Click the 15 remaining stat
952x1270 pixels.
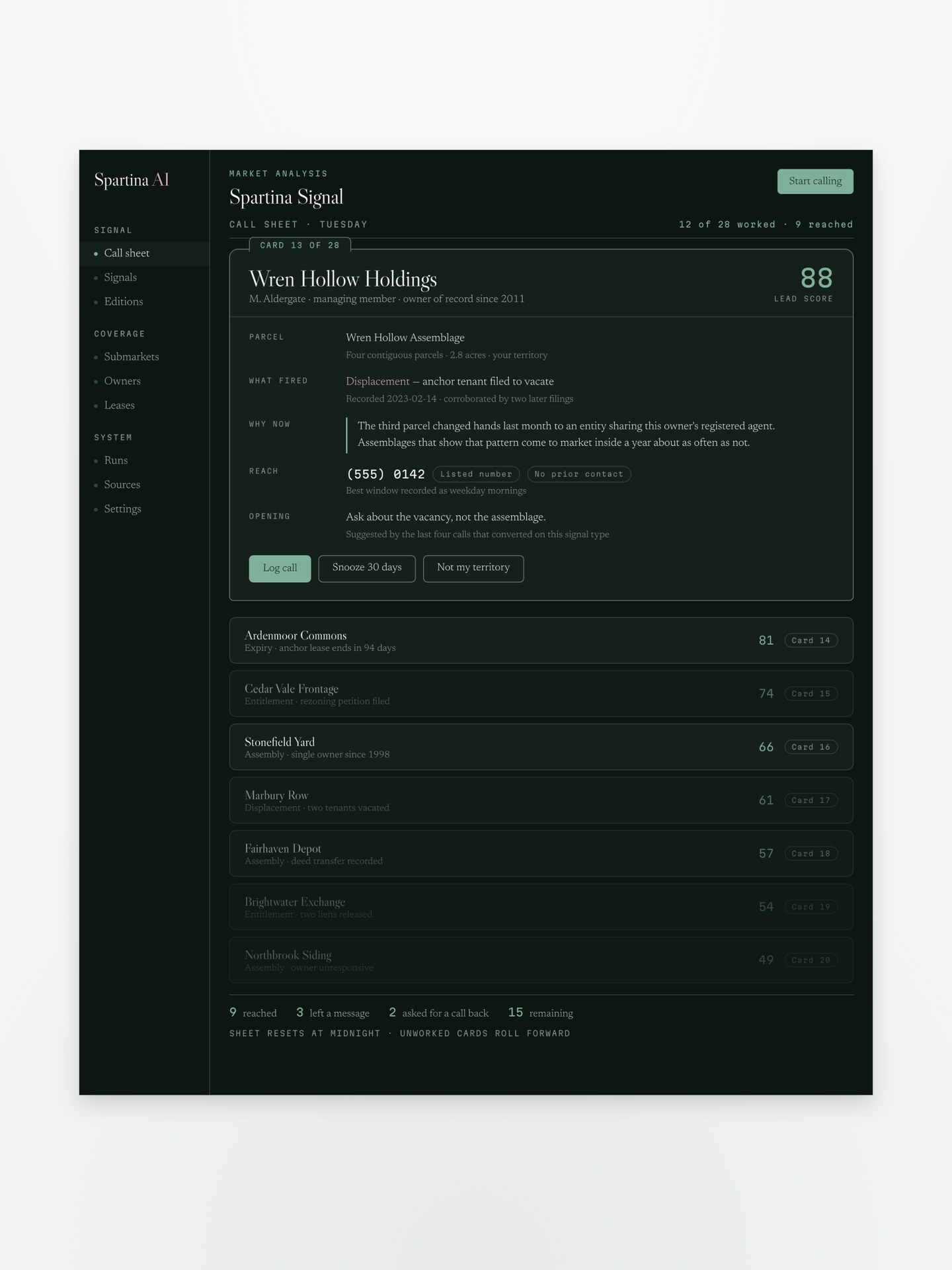(x=541, y=1013)
